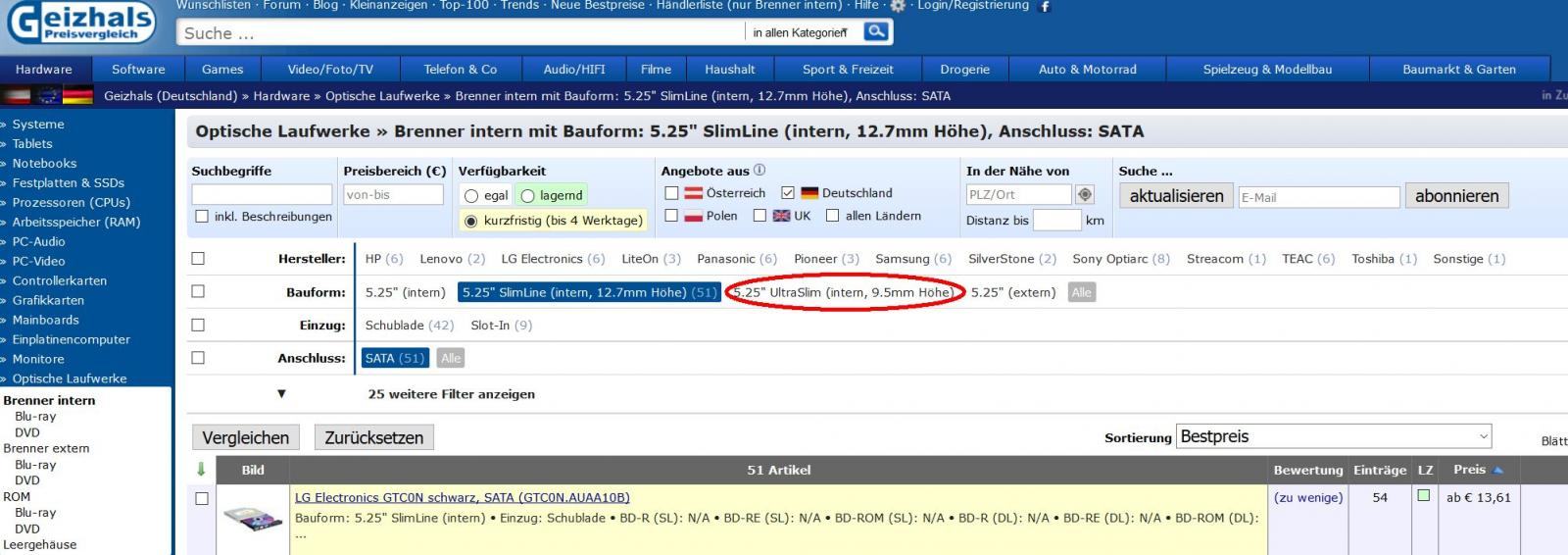Open the 'in allen Kategorien' dropdown

(x=800, y=32)
